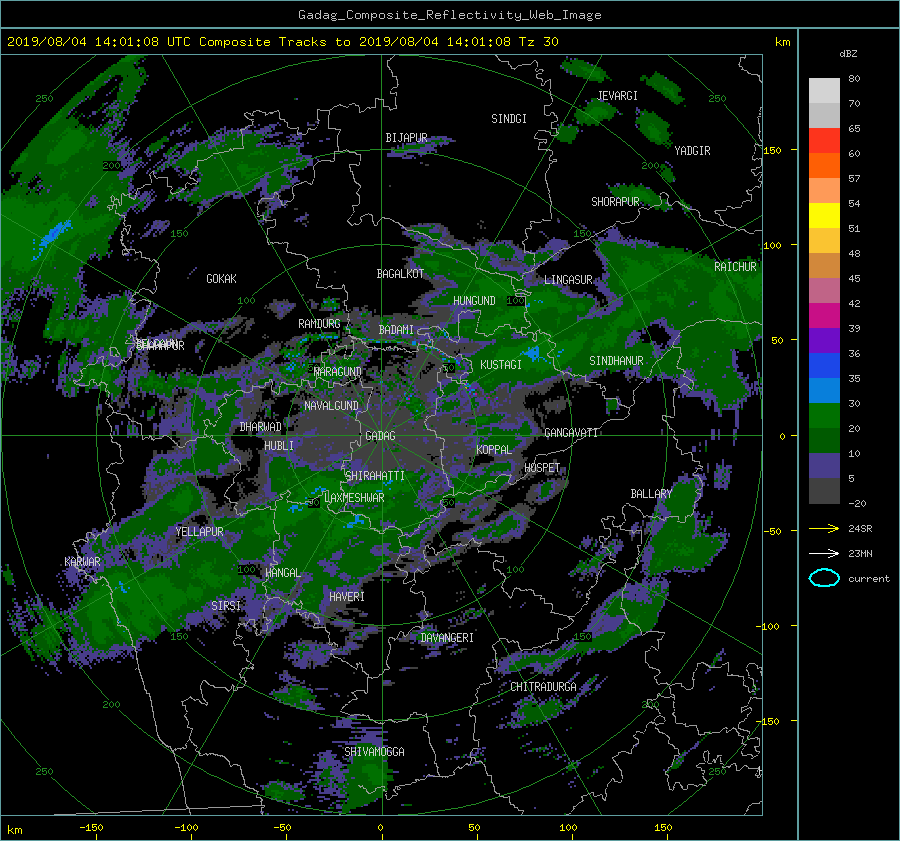Screen dimensions: 900x841
Task: Click the LAXMESHWAR city label
Action: pyautogui.click(x=354, y=498)
